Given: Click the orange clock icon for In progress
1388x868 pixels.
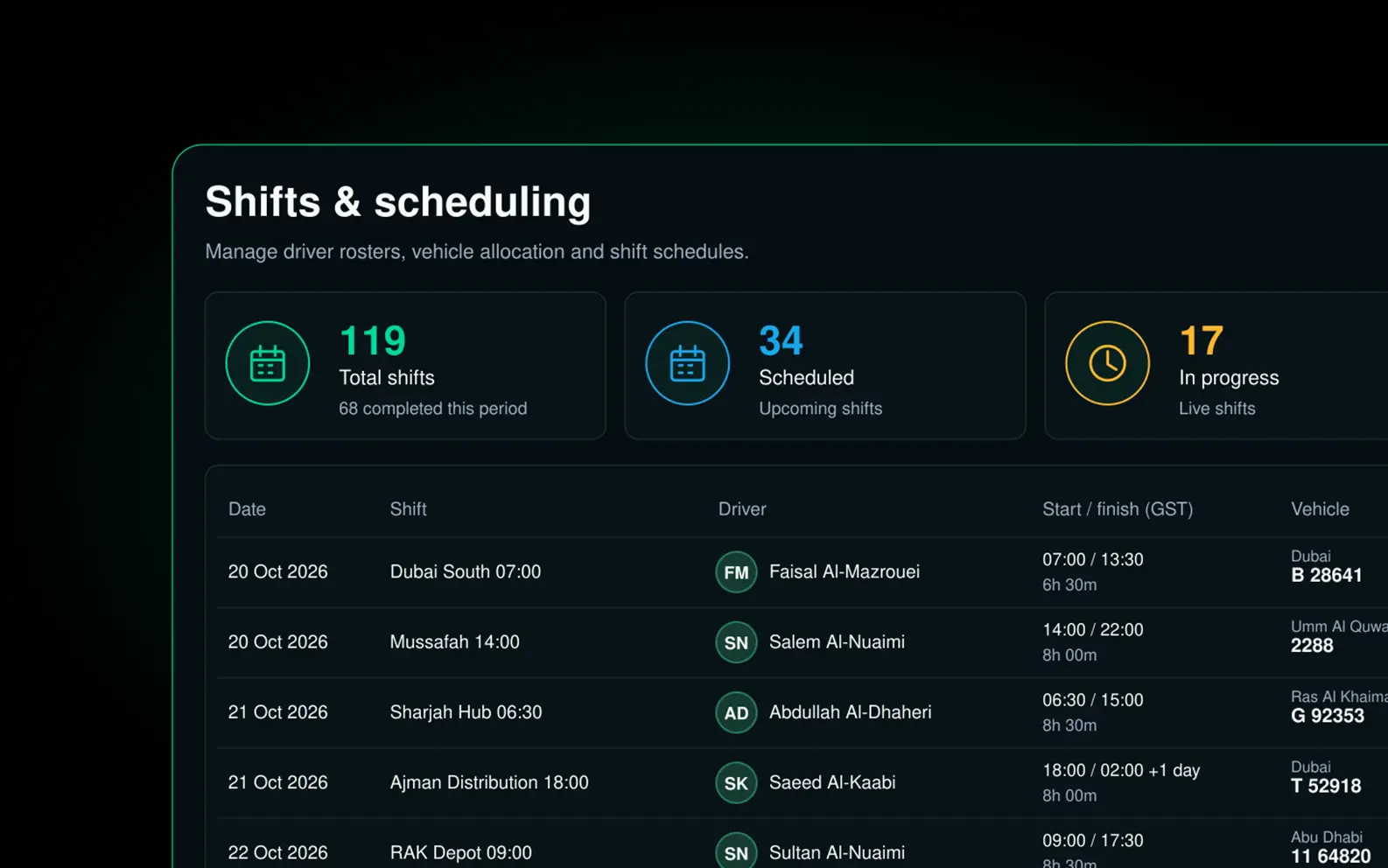Looking at the screenshot, I should click(1108, 363).
